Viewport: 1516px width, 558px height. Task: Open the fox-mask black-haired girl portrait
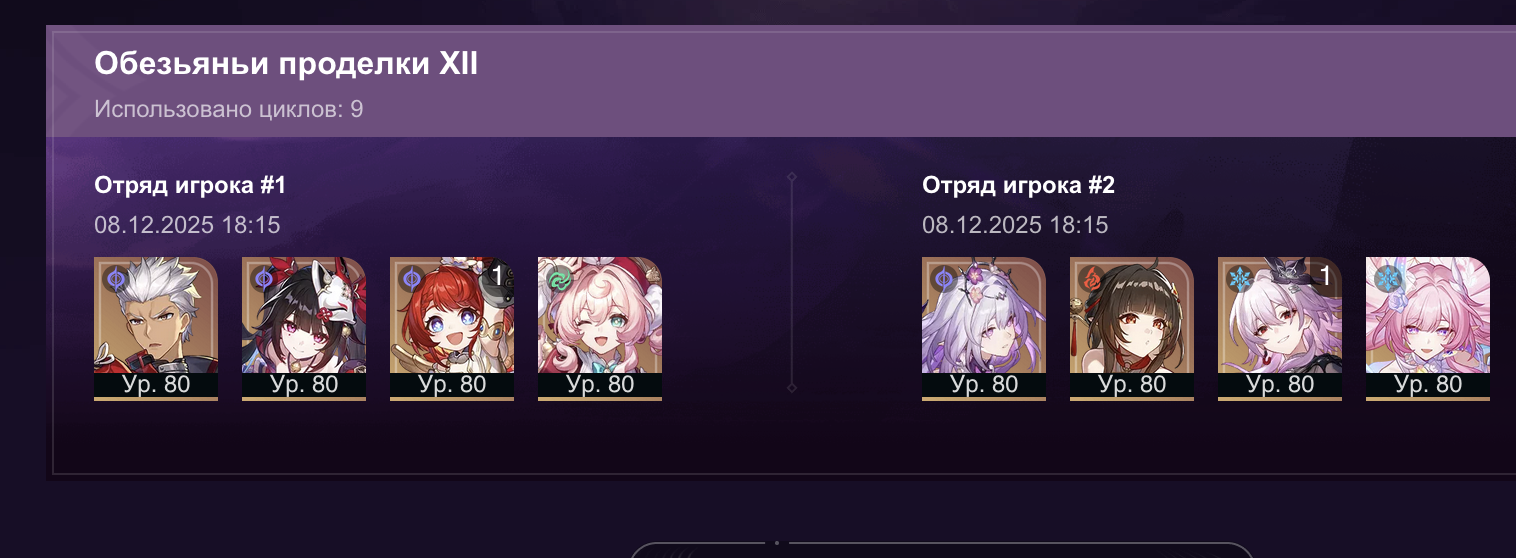[304, 328]
